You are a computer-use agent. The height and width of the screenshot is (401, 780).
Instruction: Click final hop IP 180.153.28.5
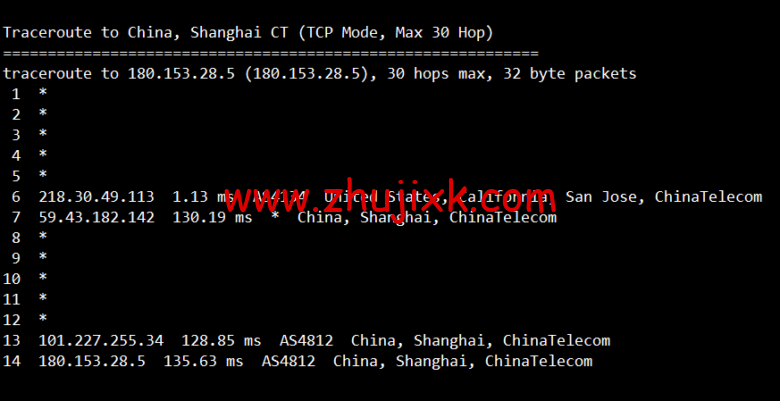[x=92, y=361]
